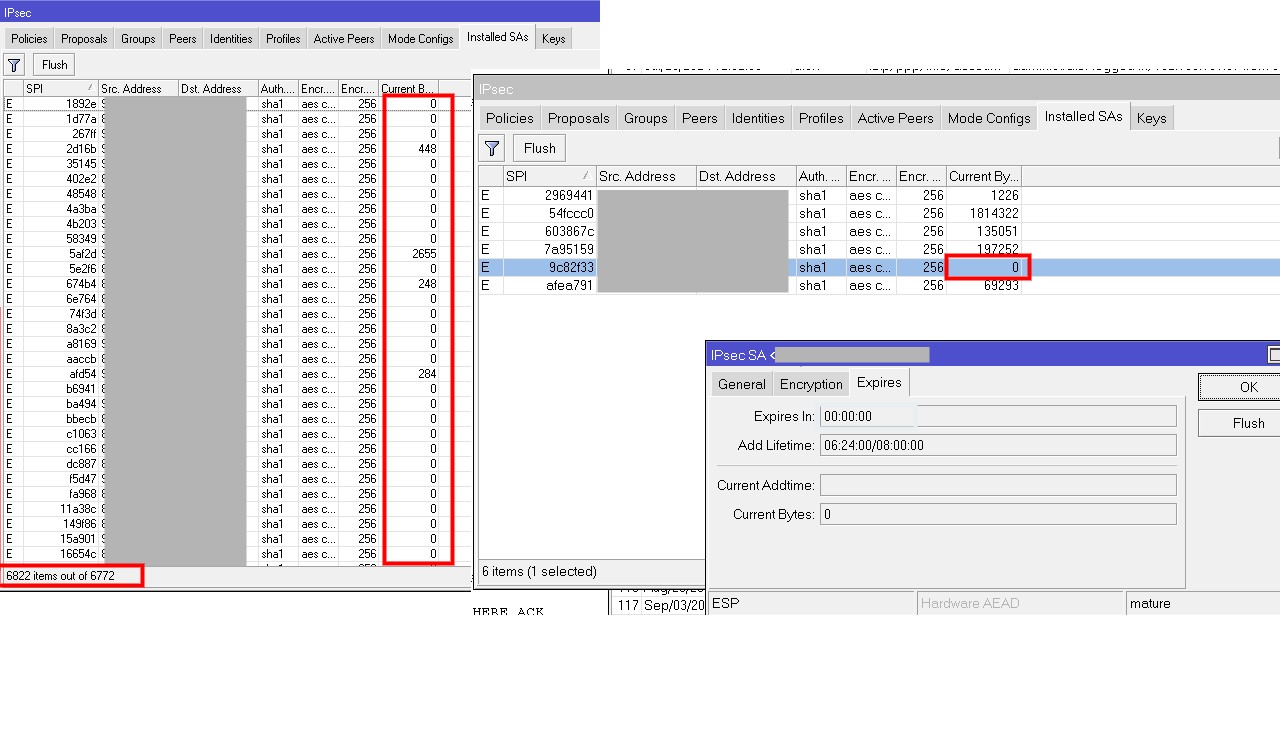Click the '6 items (1 selected)' status text
Image resolution: width=1280 pixels, height=749 pixels.
[539, 571]
